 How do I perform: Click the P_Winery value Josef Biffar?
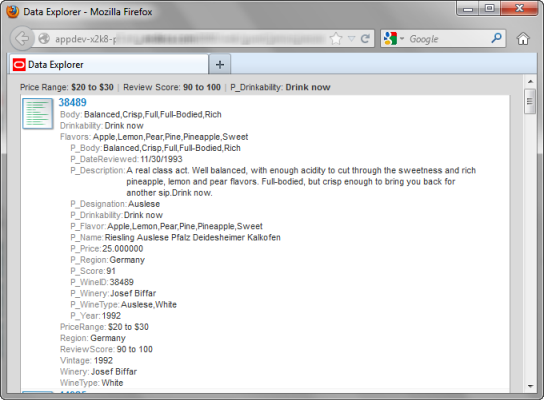[133, 293]
